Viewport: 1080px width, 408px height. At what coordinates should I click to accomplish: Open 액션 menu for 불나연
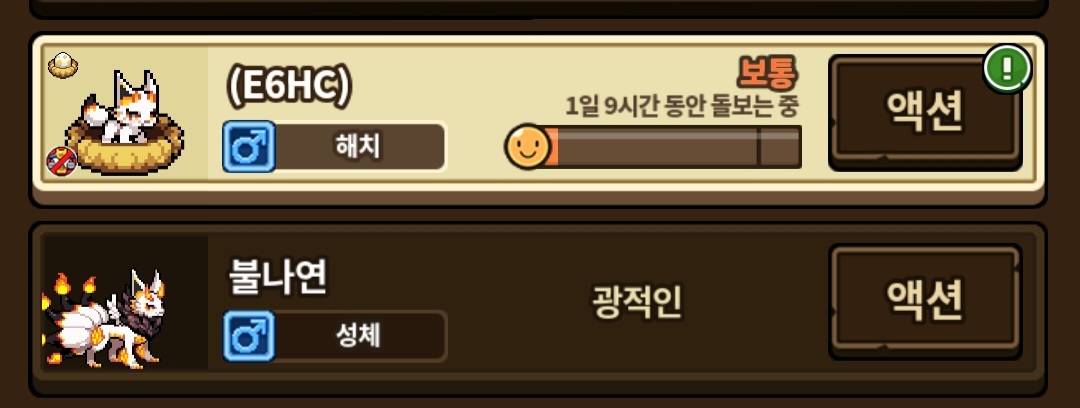pyautogui.click(x=925, y=301)
